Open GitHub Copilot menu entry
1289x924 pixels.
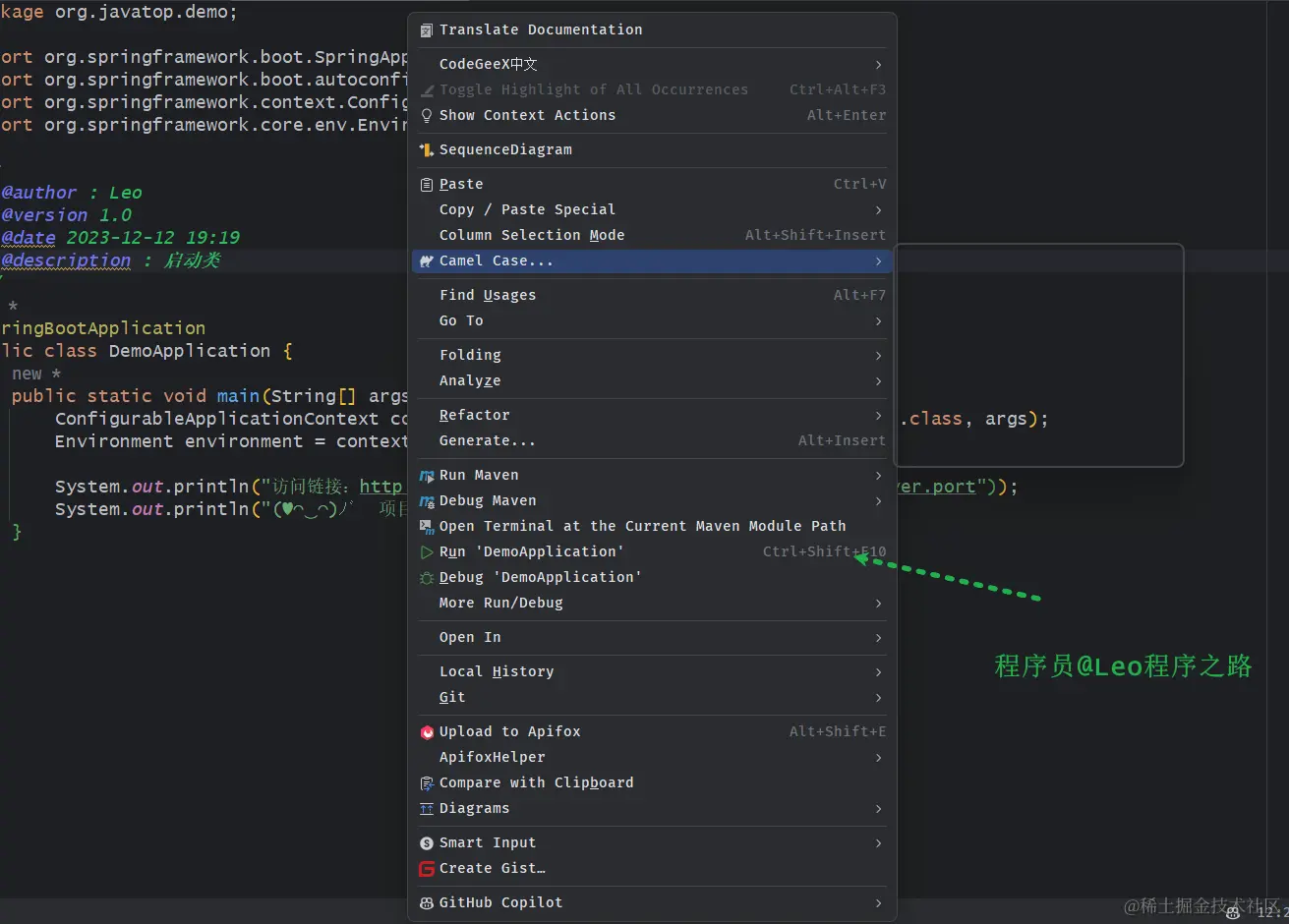(652, 902)
